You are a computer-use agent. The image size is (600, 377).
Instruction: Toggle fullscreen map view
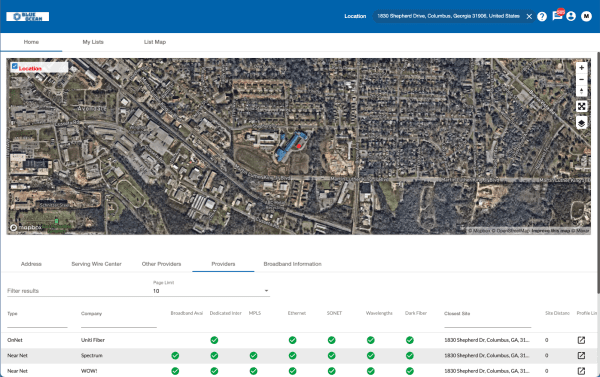coord(581,106)
